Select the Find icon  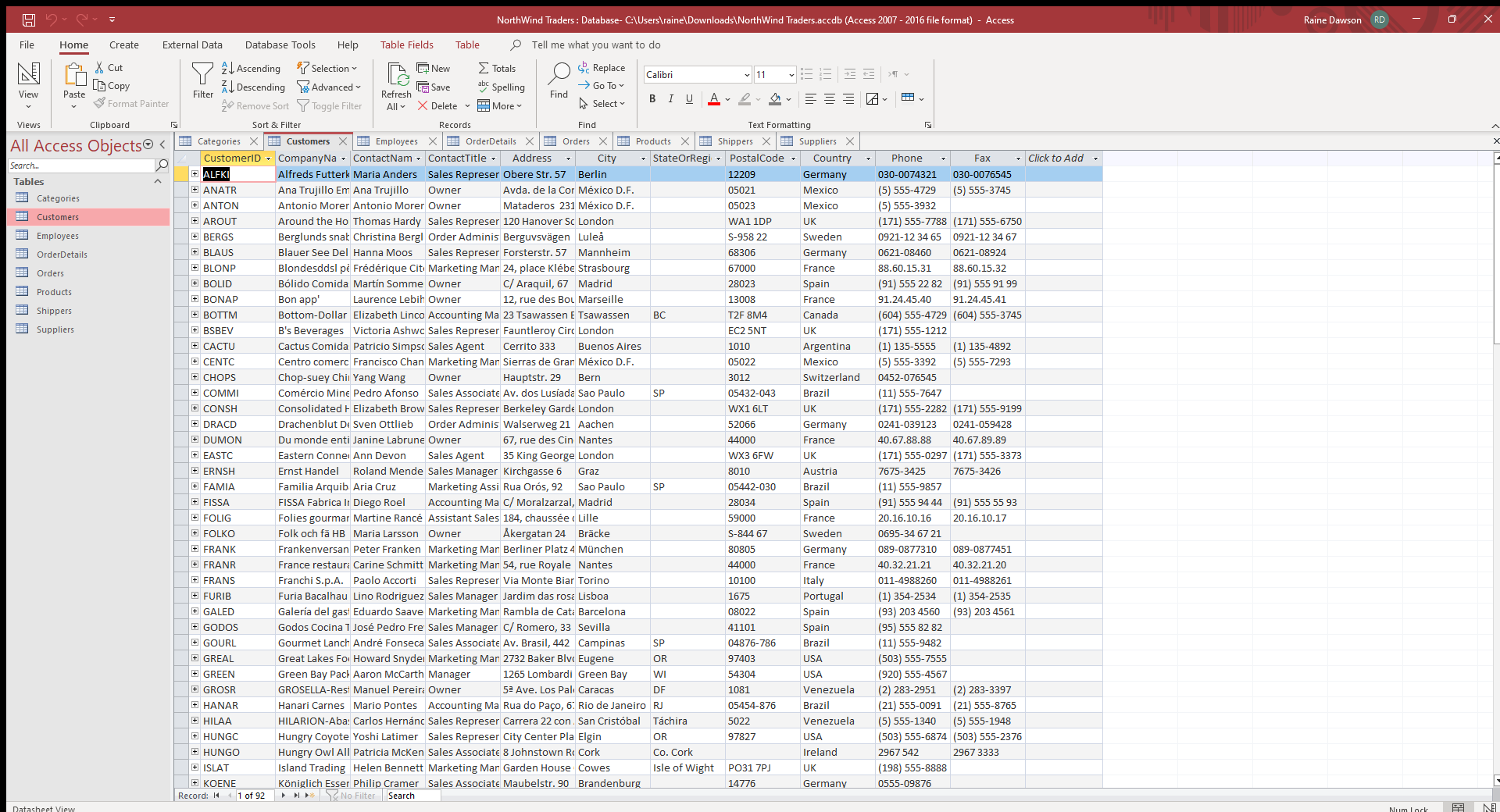(x=558, y=80)
